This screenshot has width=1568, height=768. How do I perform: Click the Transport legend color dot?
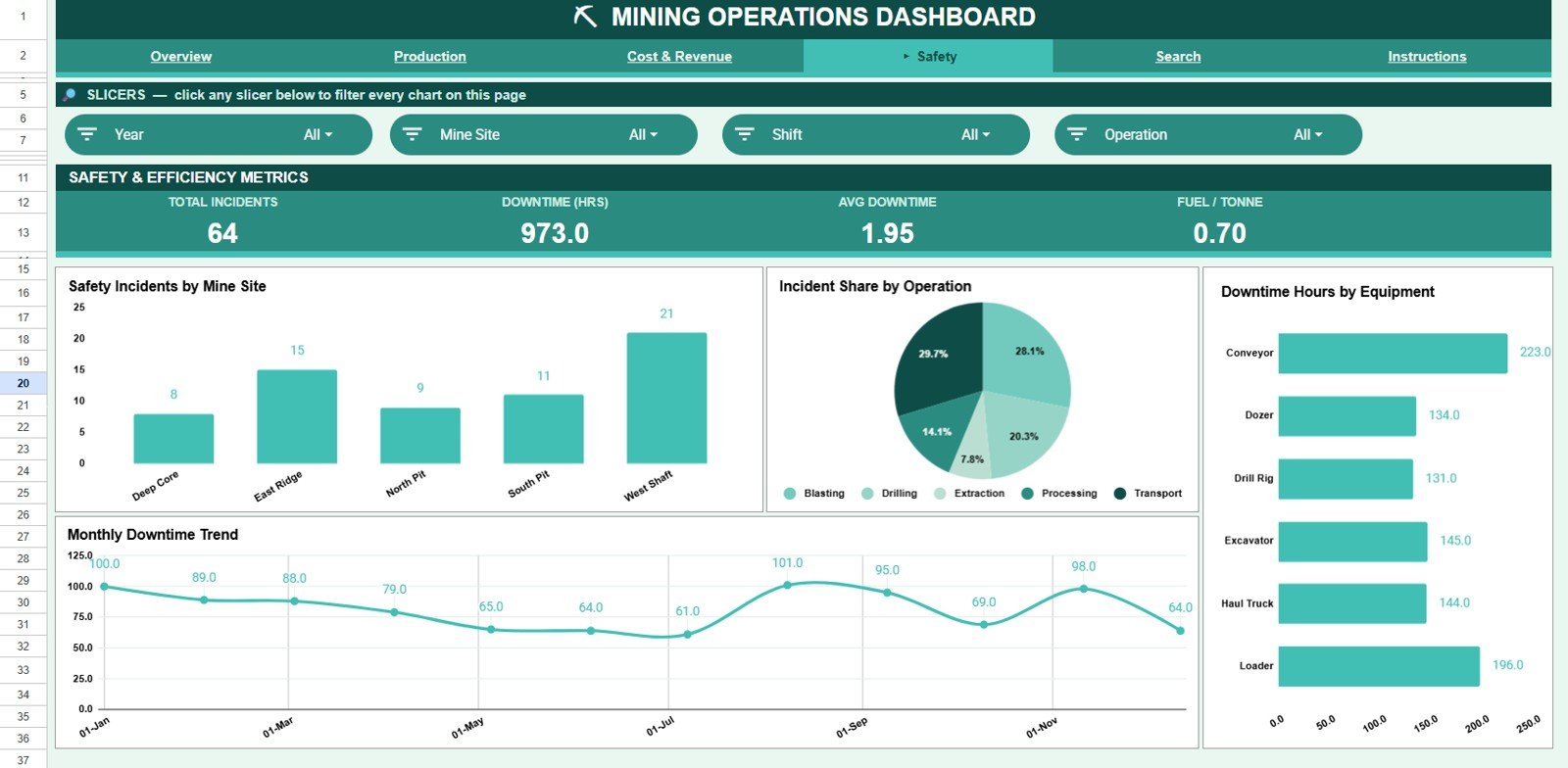coord(1120,494)
